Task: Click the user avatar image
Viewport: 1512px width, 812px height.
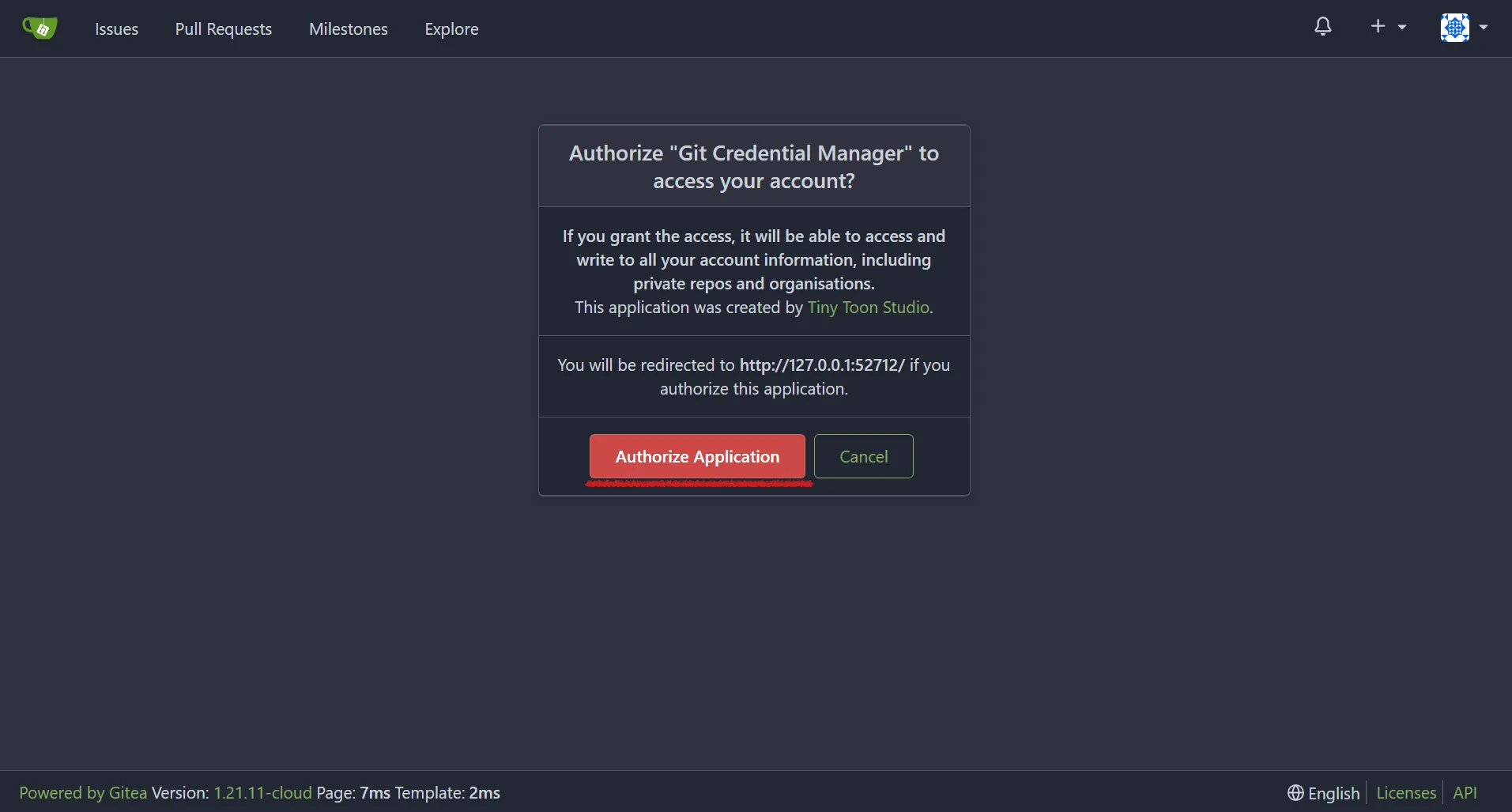Action: tap(1455, 28)
